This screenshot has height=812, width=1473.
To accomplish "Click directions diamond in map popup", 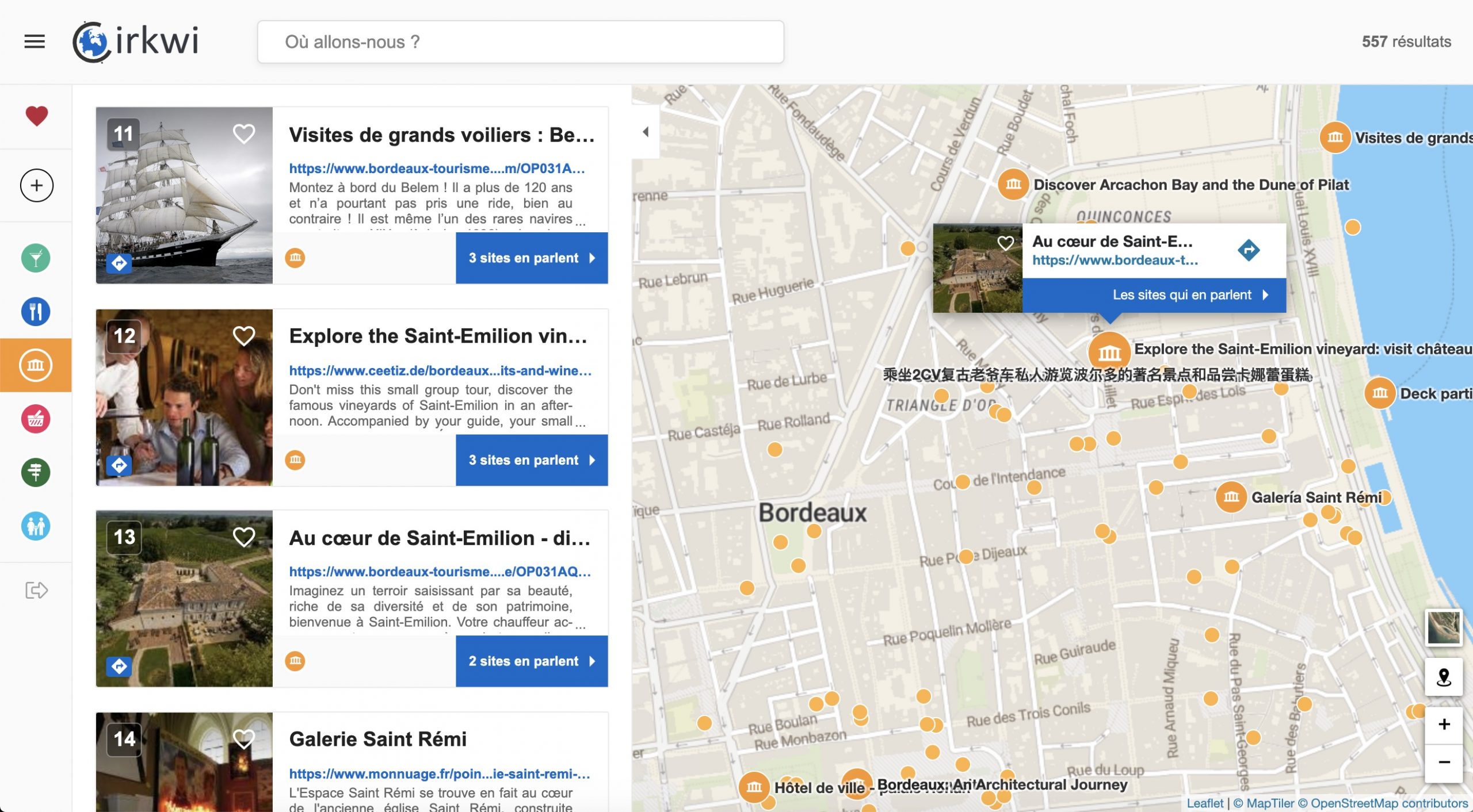I will pyautogui.click(x=1249, y=250).
